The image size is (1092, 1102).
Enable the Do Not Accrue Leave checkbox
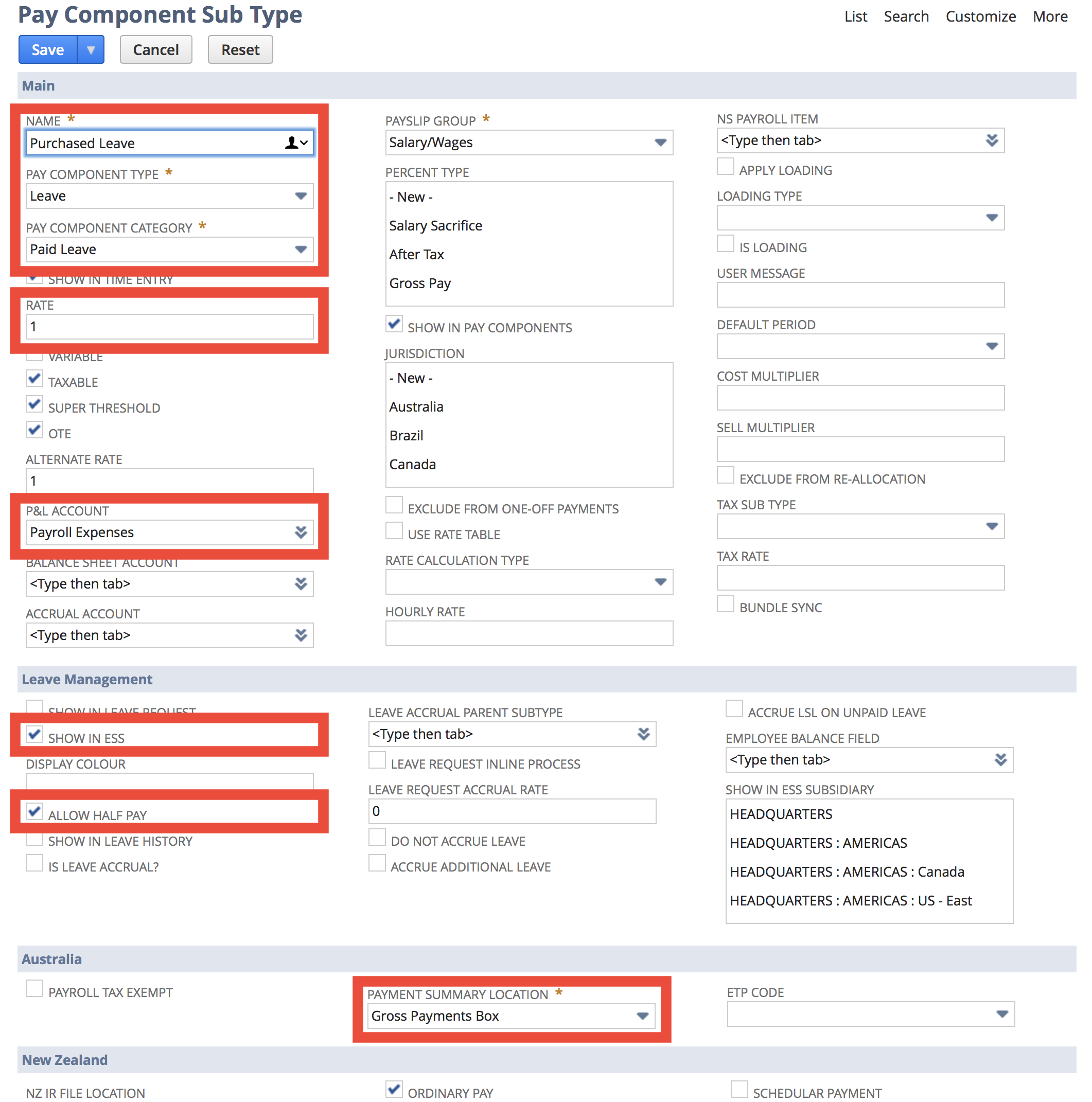[377, 837]
